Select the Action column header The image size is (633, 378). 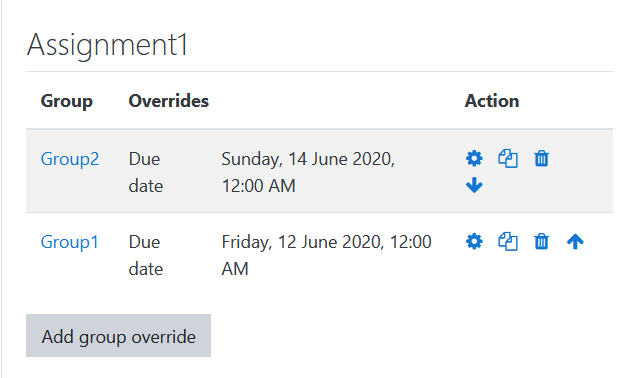tap(492, 101)
